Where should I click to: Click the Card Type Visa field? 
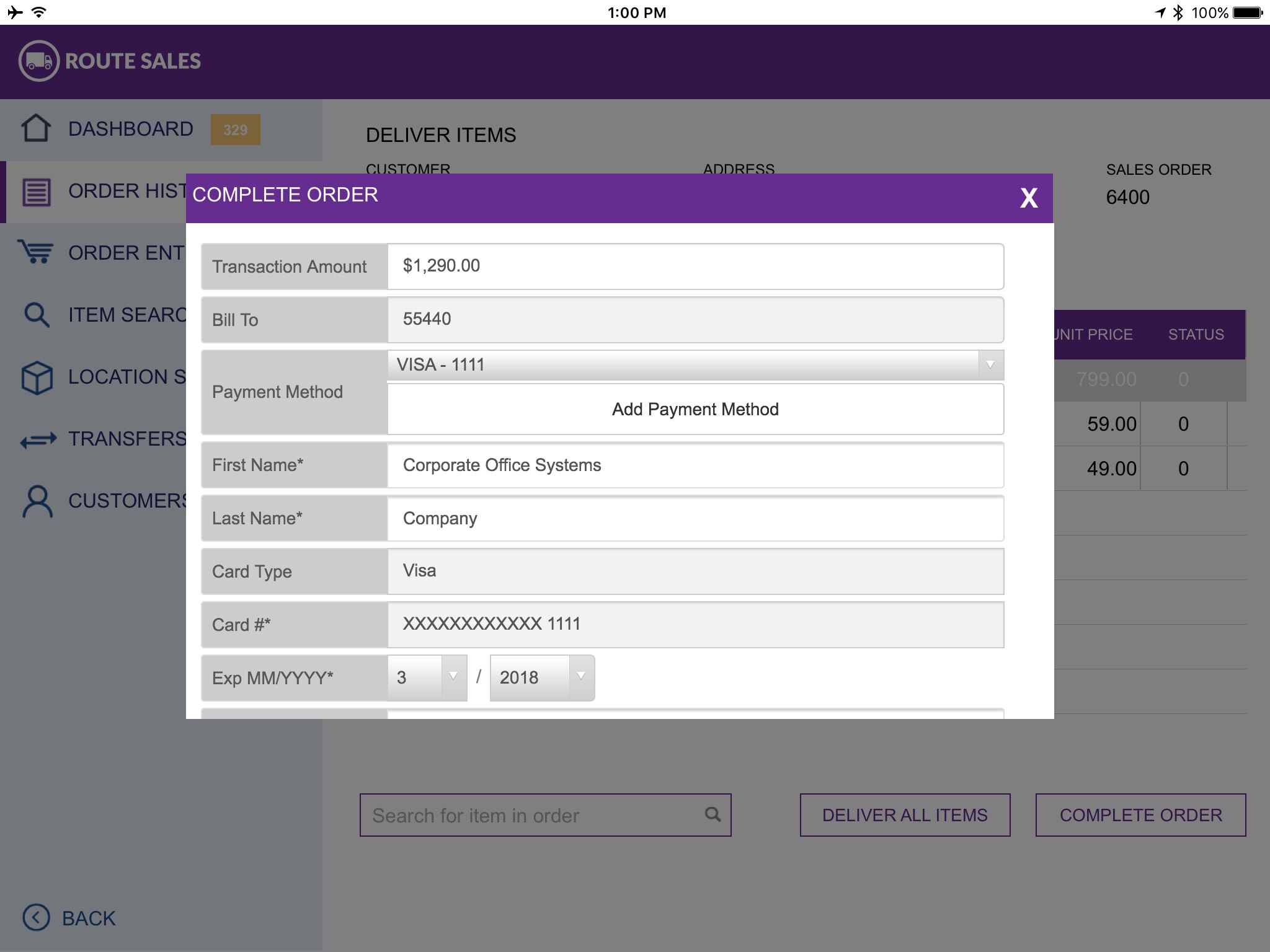695,571
